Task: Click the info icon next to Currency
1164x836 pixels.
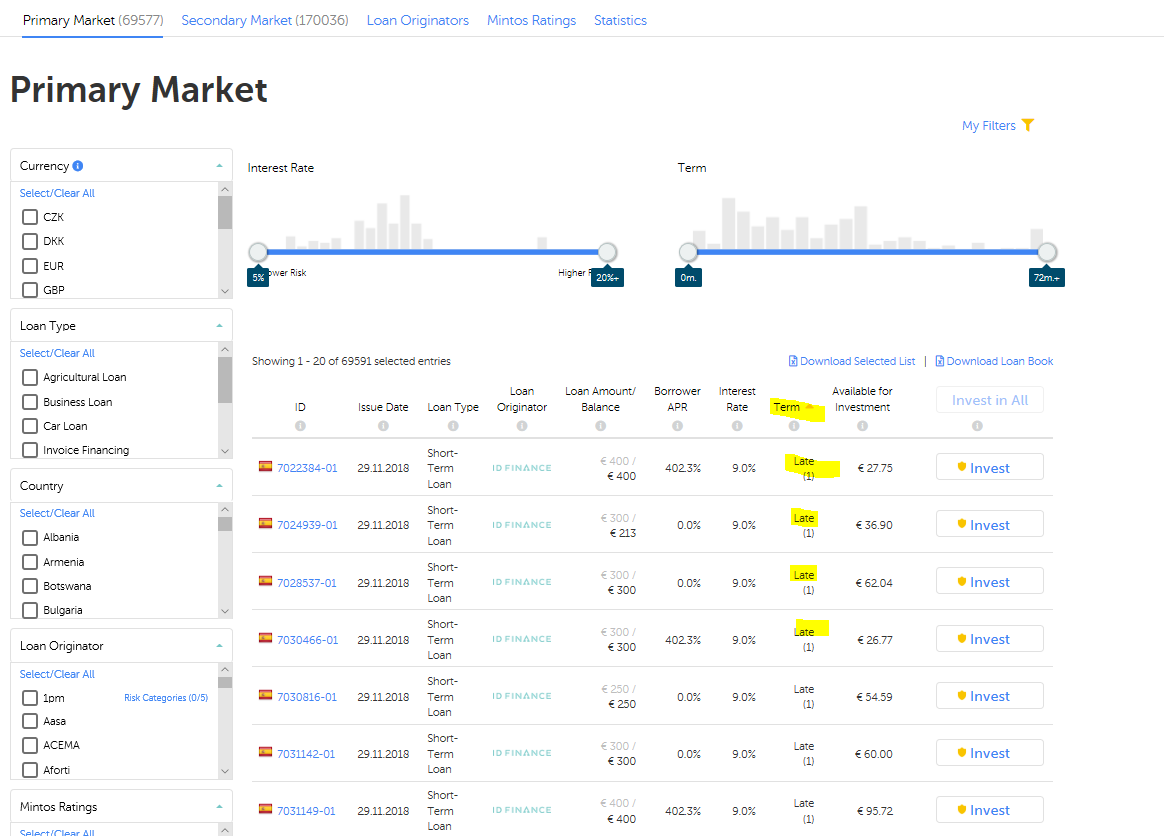Action: [x=78, y=166]
